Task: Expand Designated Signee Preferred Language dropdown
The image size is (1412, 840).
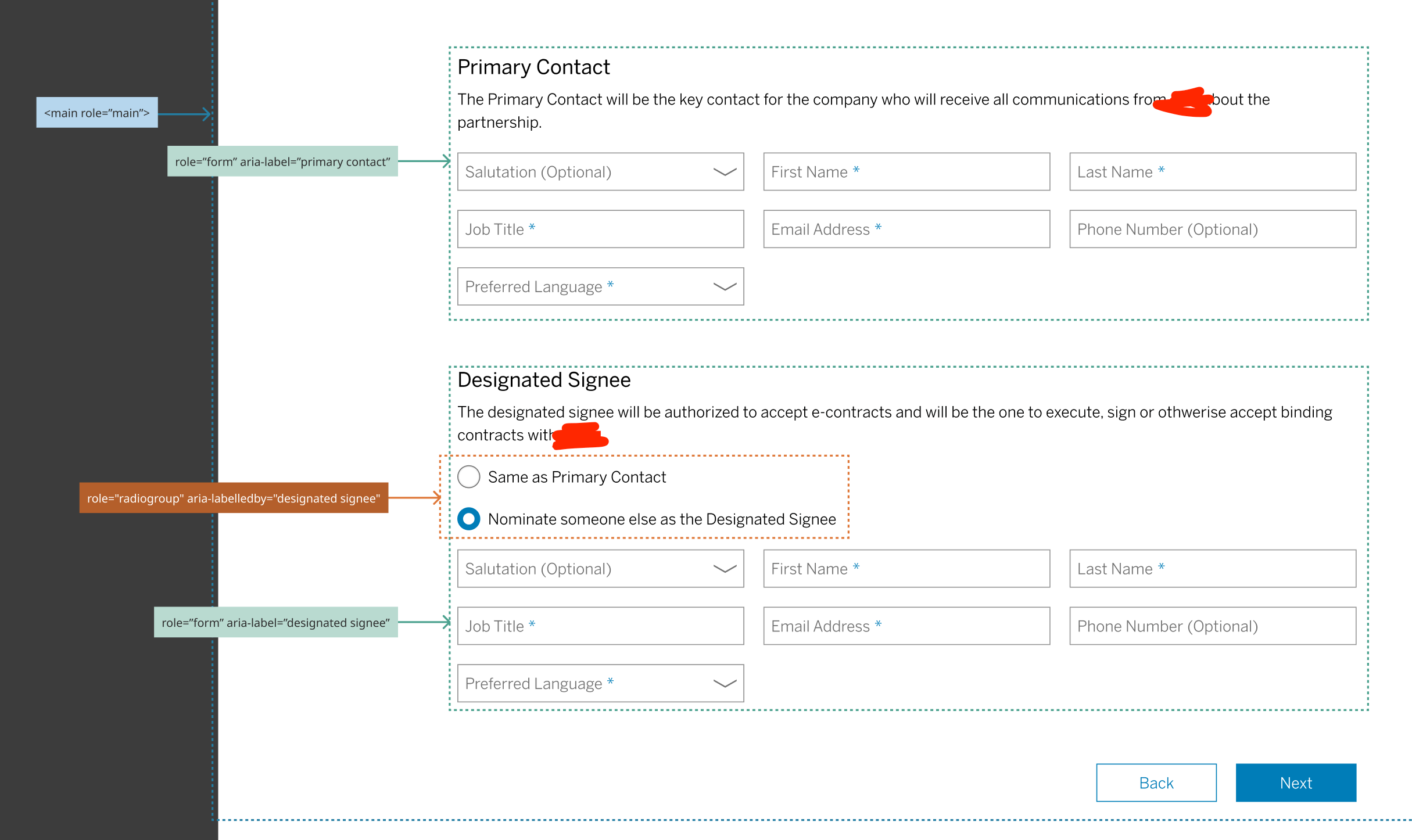Action: pos(600,683)
